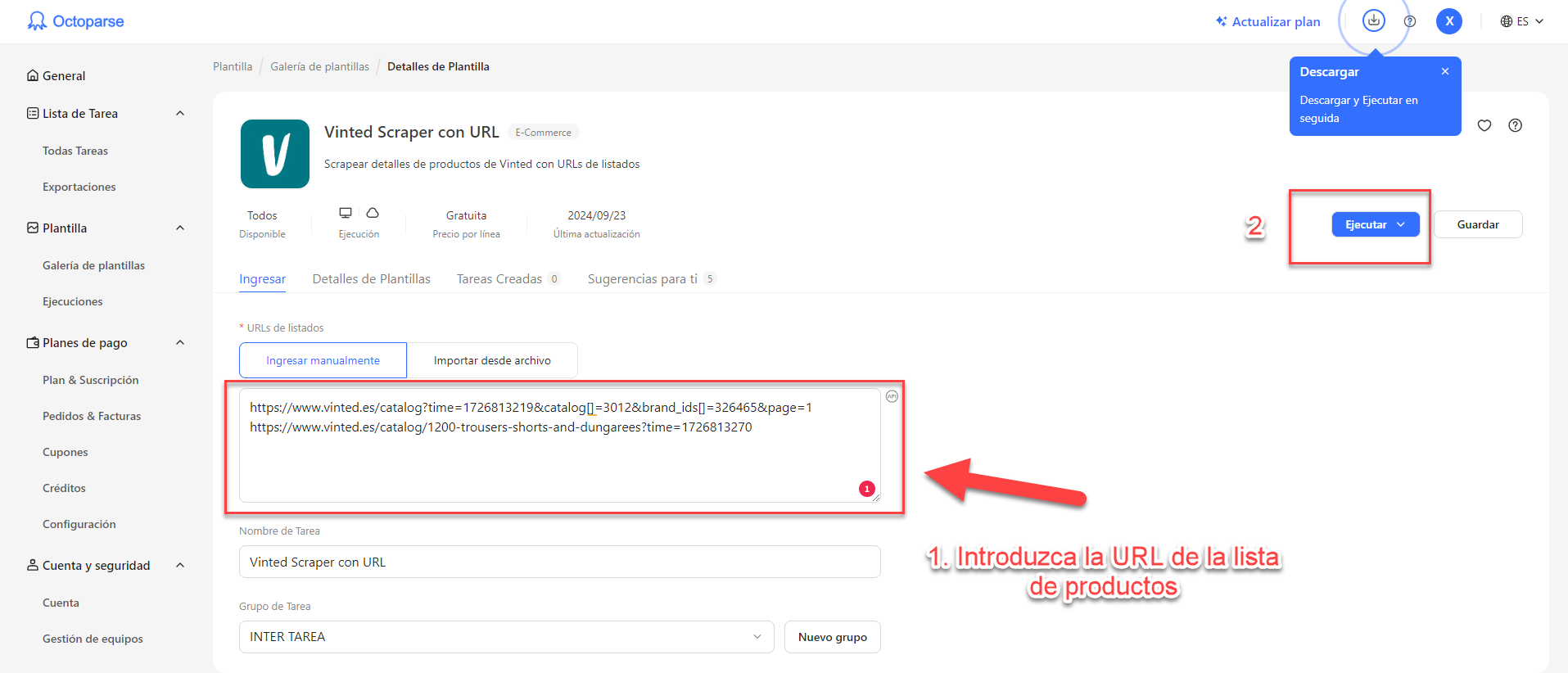Open General in sidebar

pos(64,75)
